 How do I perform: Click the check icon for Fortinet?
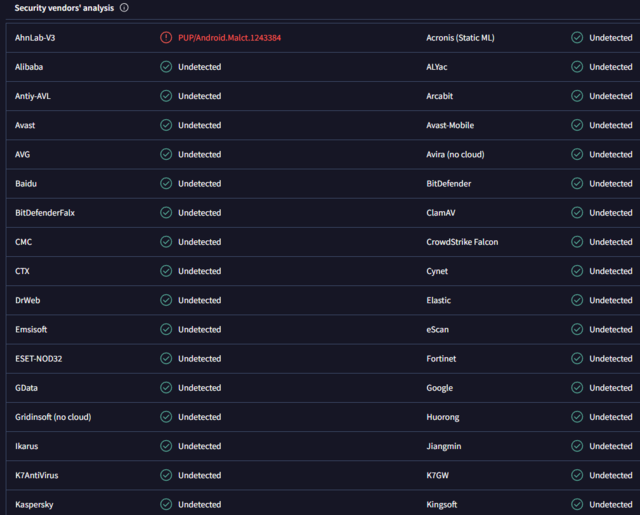pos(577,358)
